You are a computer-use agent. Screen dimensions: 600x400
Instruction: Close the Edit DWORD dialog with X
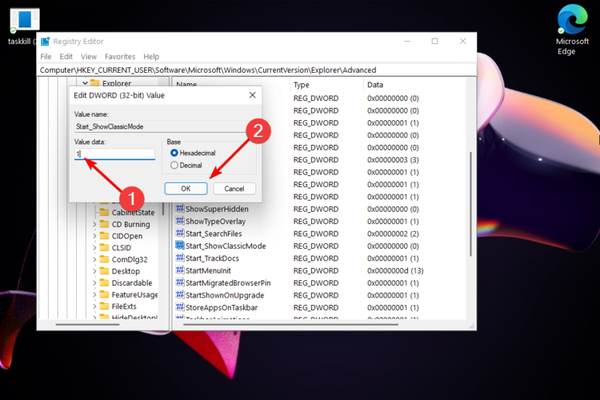253,95
